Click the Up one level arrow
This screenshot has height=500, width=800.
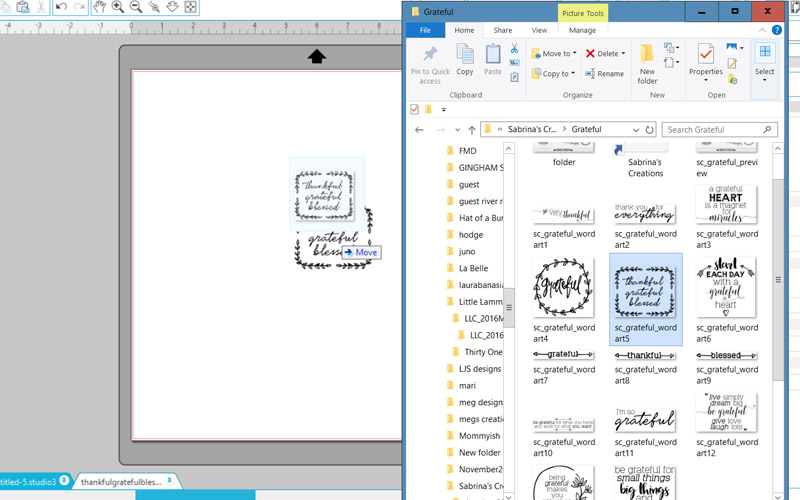click(x=472, y=130)
